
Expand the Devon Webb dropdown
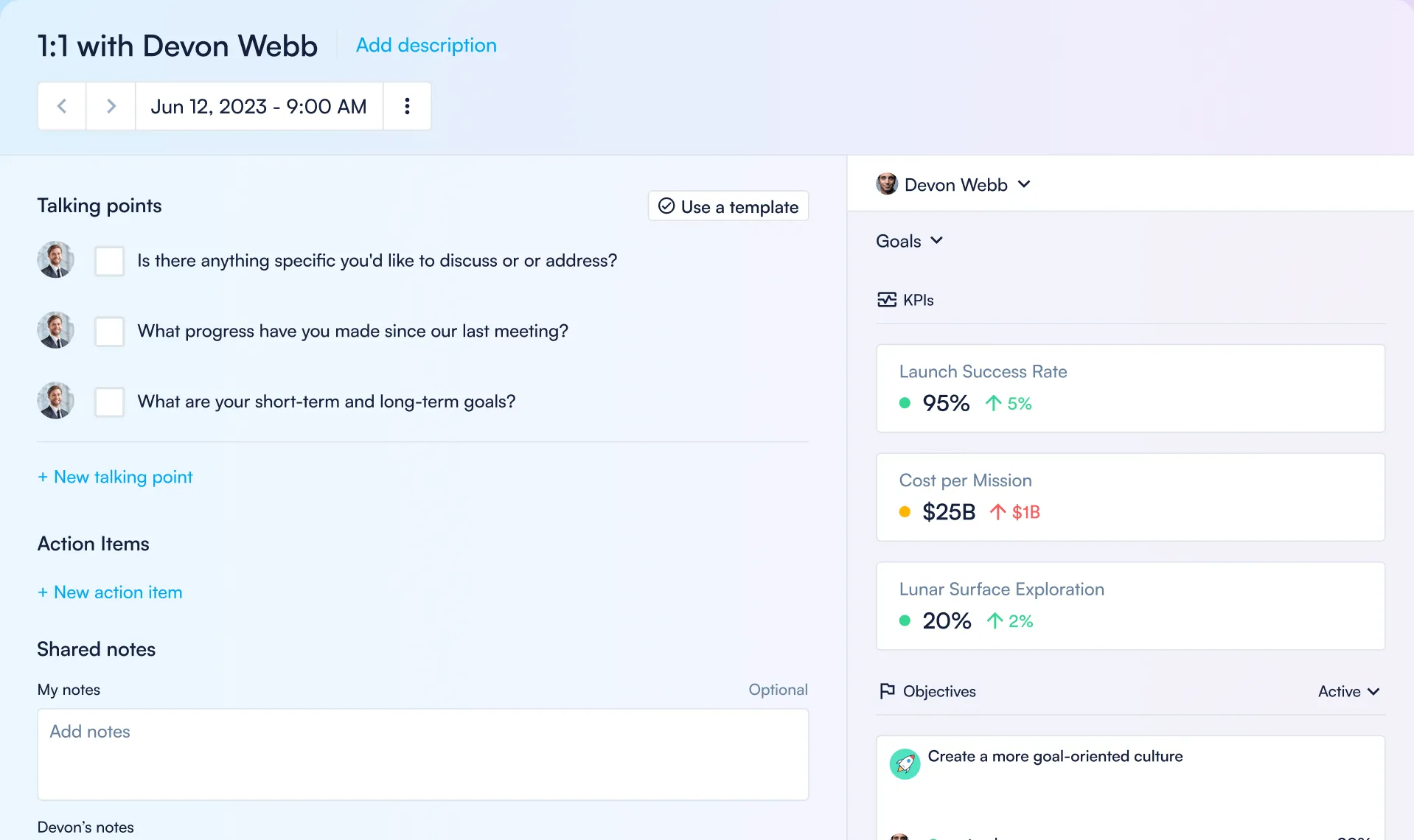click(1025, 184)
